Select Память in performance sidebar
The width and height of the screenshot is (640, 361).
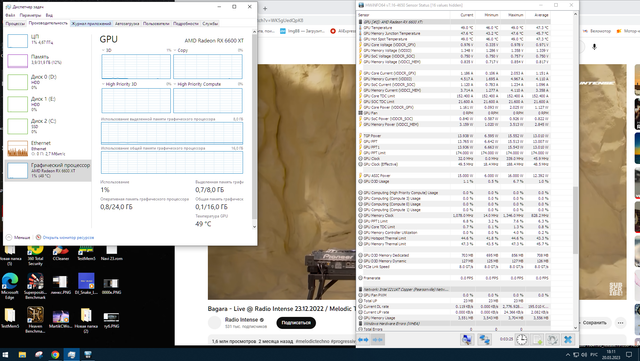[x=48, y=60]
